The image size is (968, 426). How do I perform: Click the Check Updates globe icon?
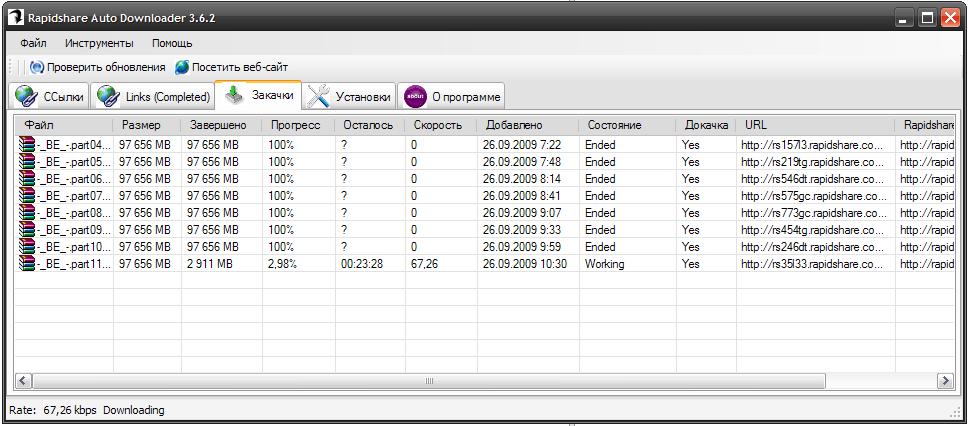37,67
